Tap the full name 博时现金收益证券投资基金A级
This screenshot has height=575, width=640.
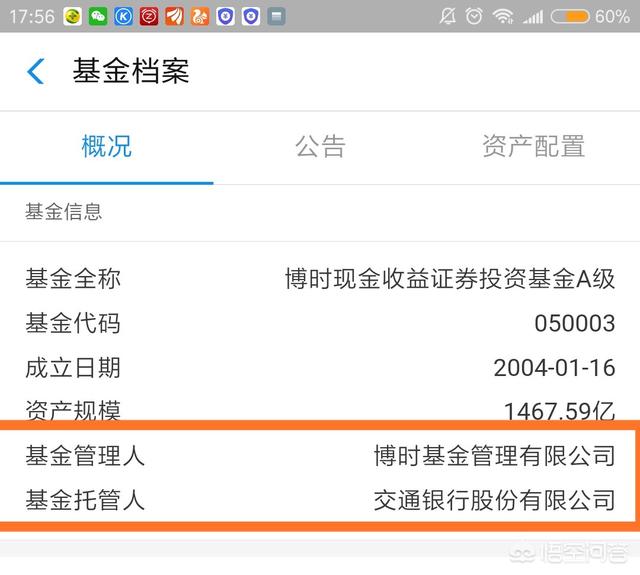tap(449, 279)
